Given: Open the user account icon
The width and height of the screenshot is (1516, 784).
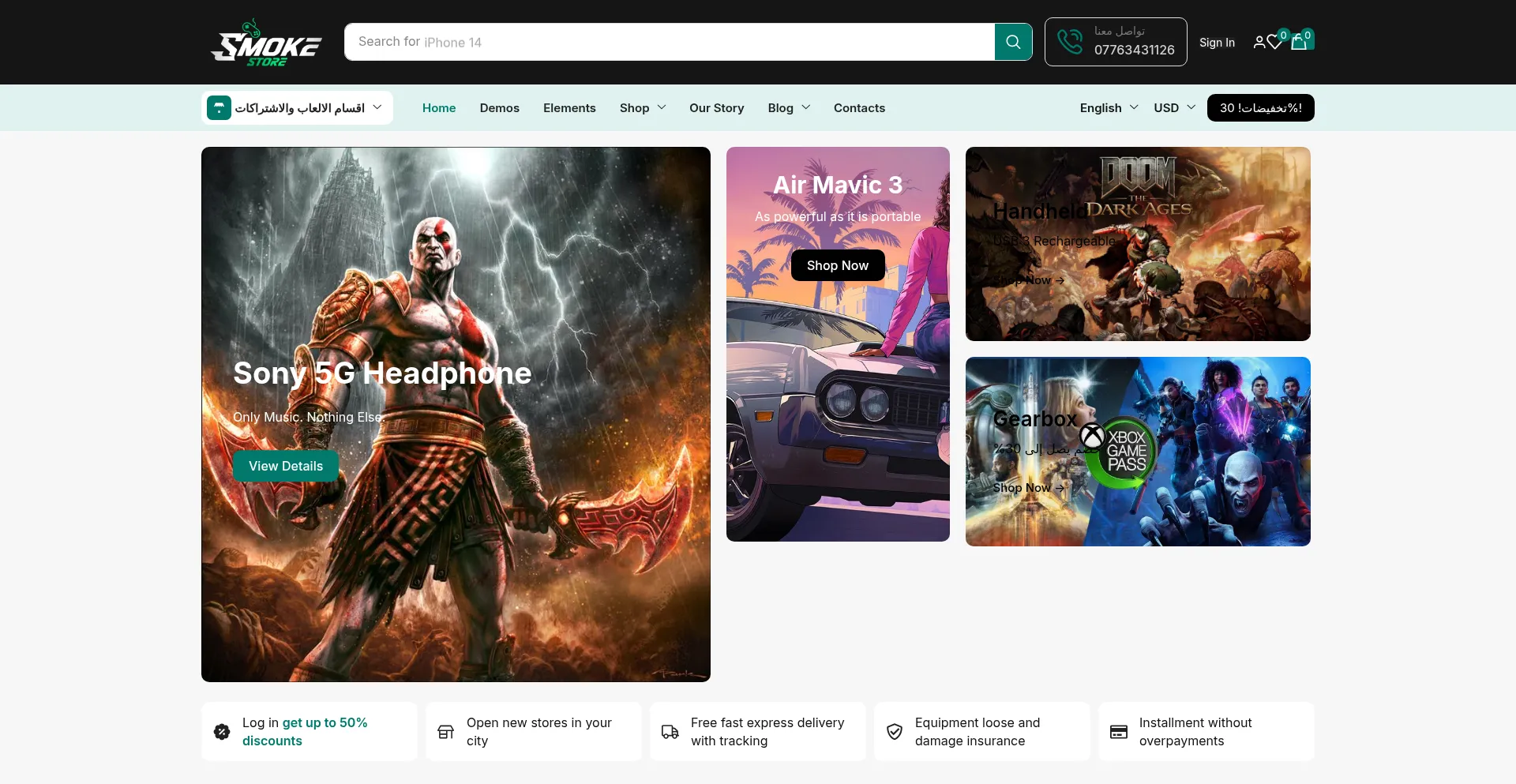Looking at the screenshot, I should coord(1259,42).
